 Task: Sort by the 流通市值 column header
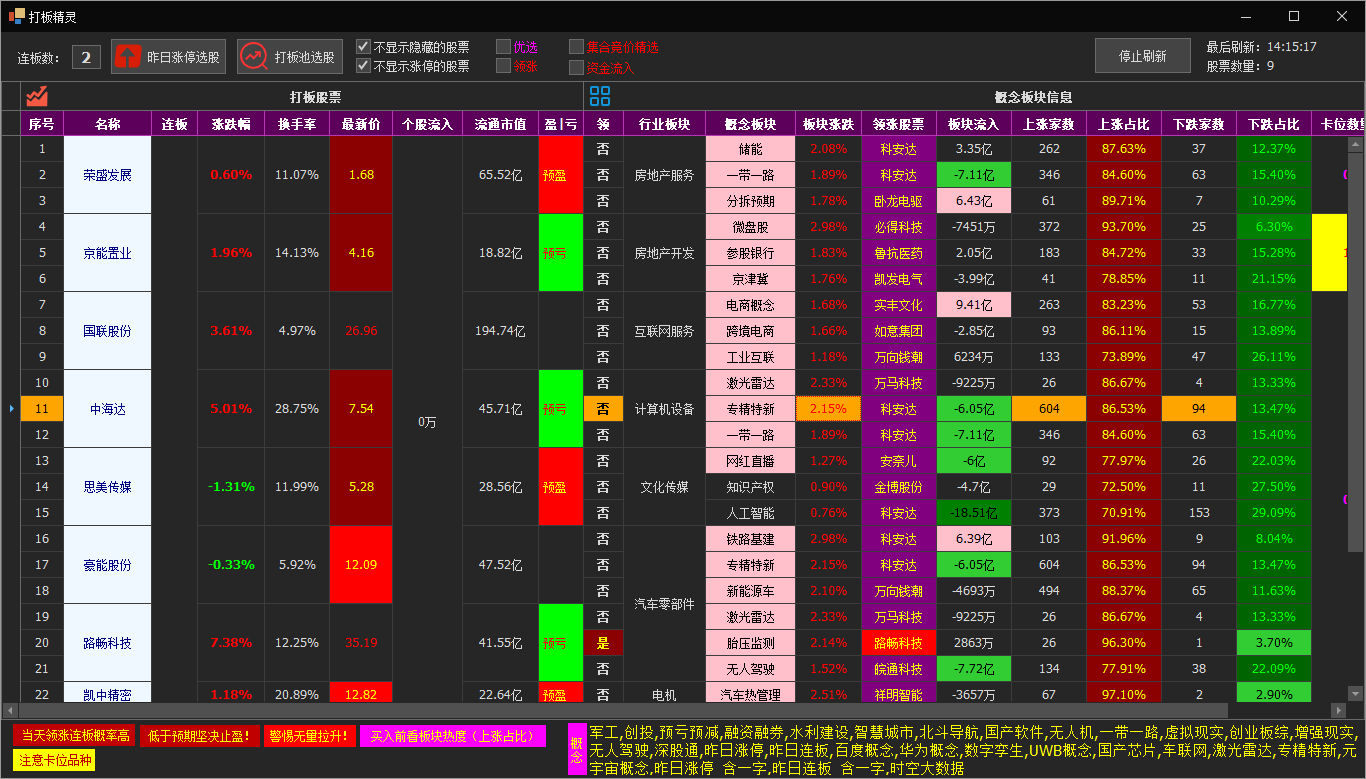[501, 124]
